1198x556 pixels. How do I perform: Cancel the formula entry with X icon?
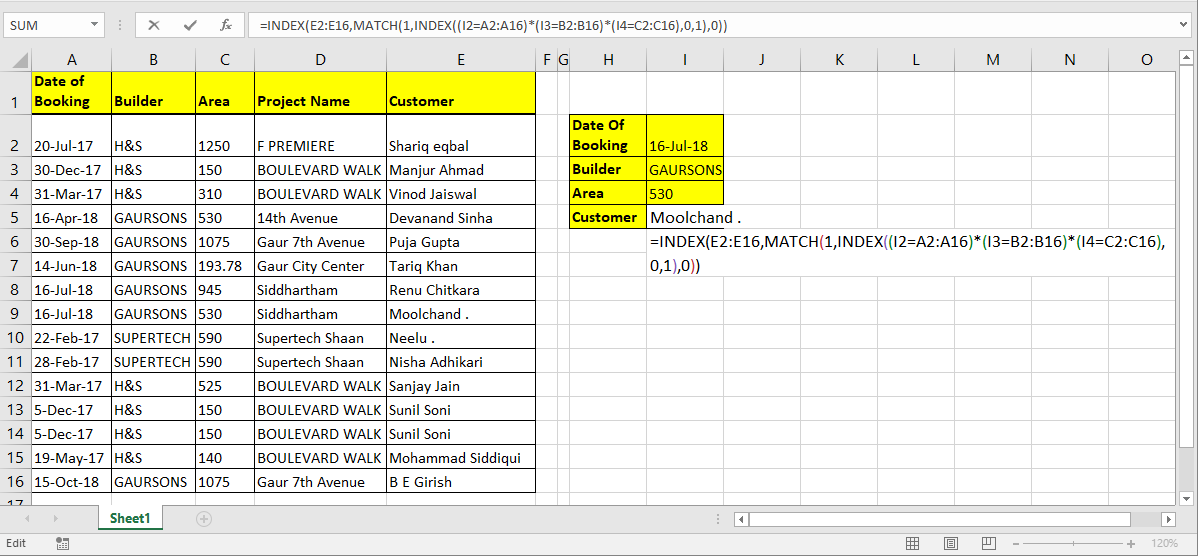click(154, 25)
